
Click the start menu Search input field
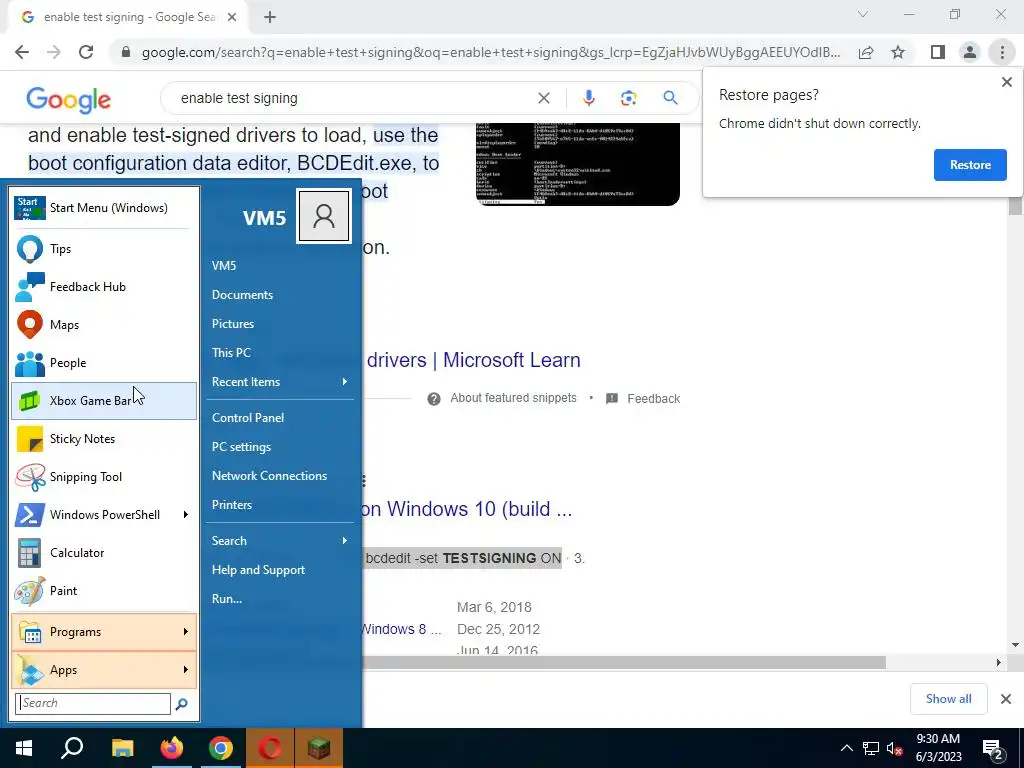pyautogui.click(x=93, y=703)
